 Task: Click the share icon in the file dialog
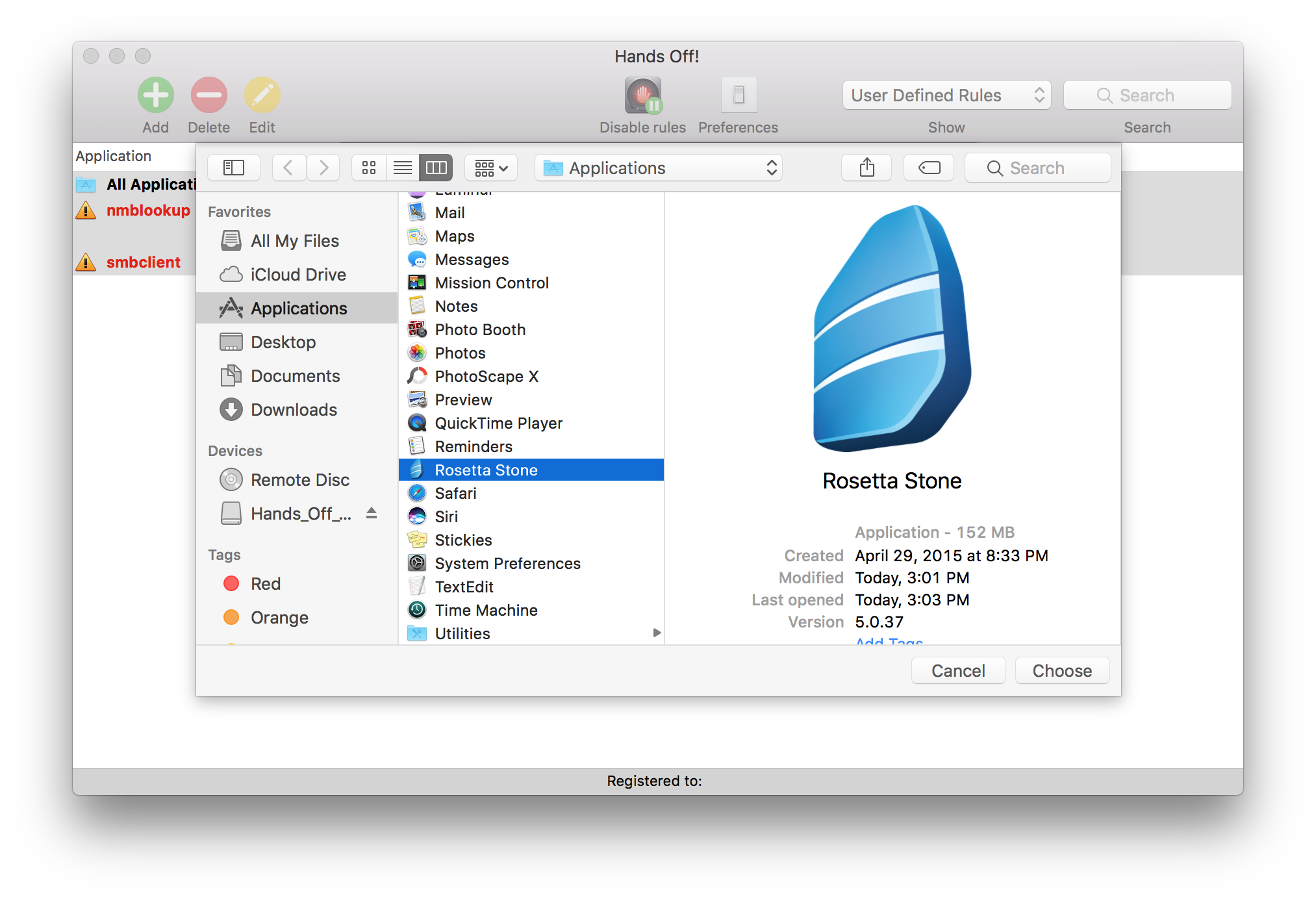[x=867, y=168]
